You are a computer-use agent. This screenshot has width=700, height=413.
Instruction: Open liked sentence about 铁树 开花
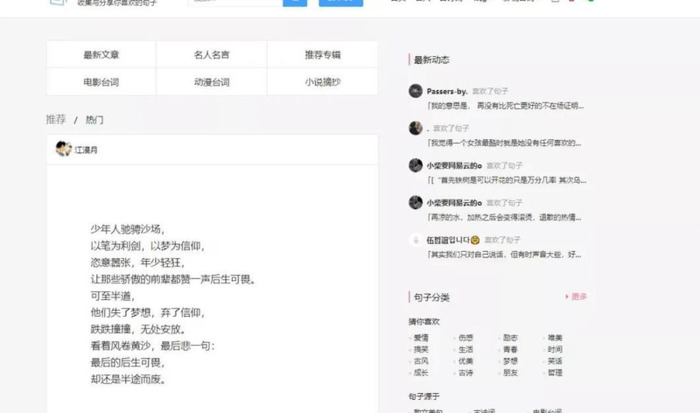[x=507, y=180]
